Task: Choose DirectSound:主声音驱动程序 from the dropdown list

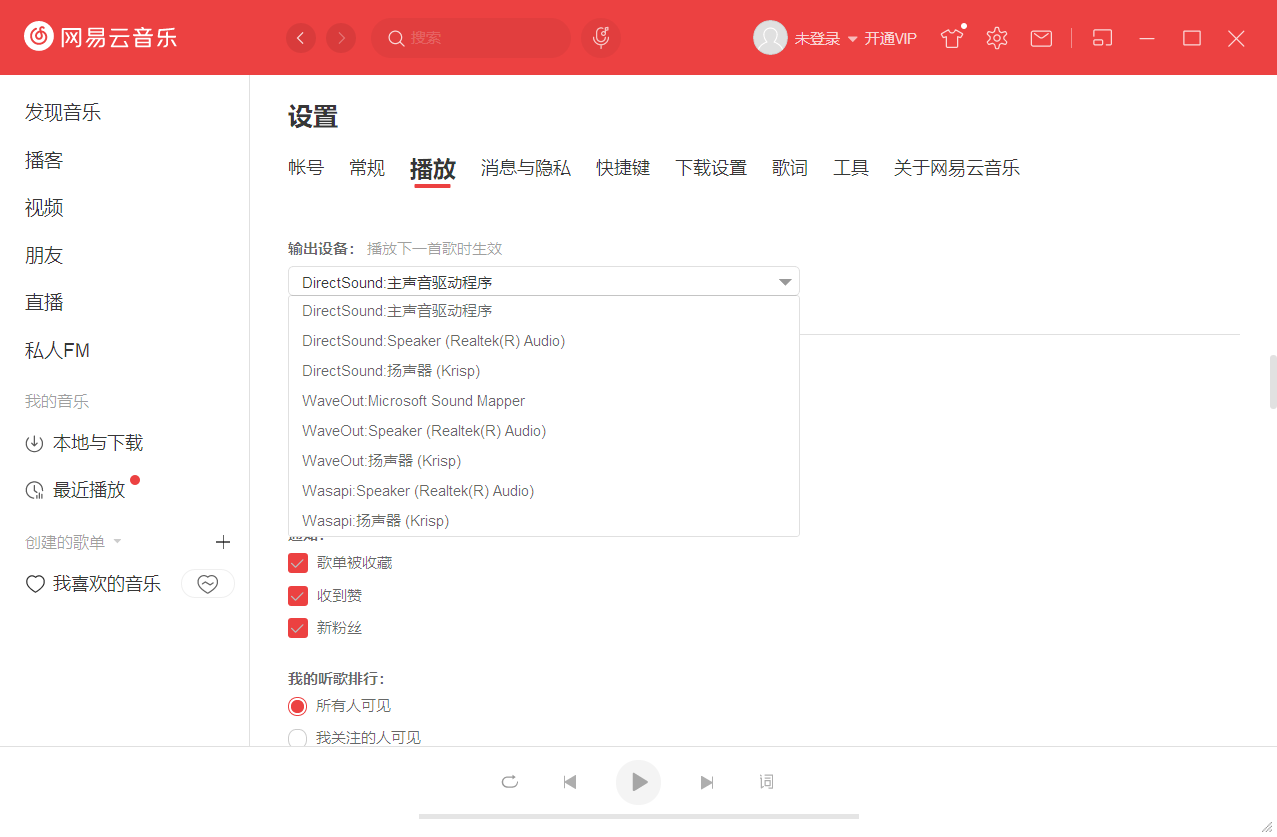Action: click(x=544, y=311)
